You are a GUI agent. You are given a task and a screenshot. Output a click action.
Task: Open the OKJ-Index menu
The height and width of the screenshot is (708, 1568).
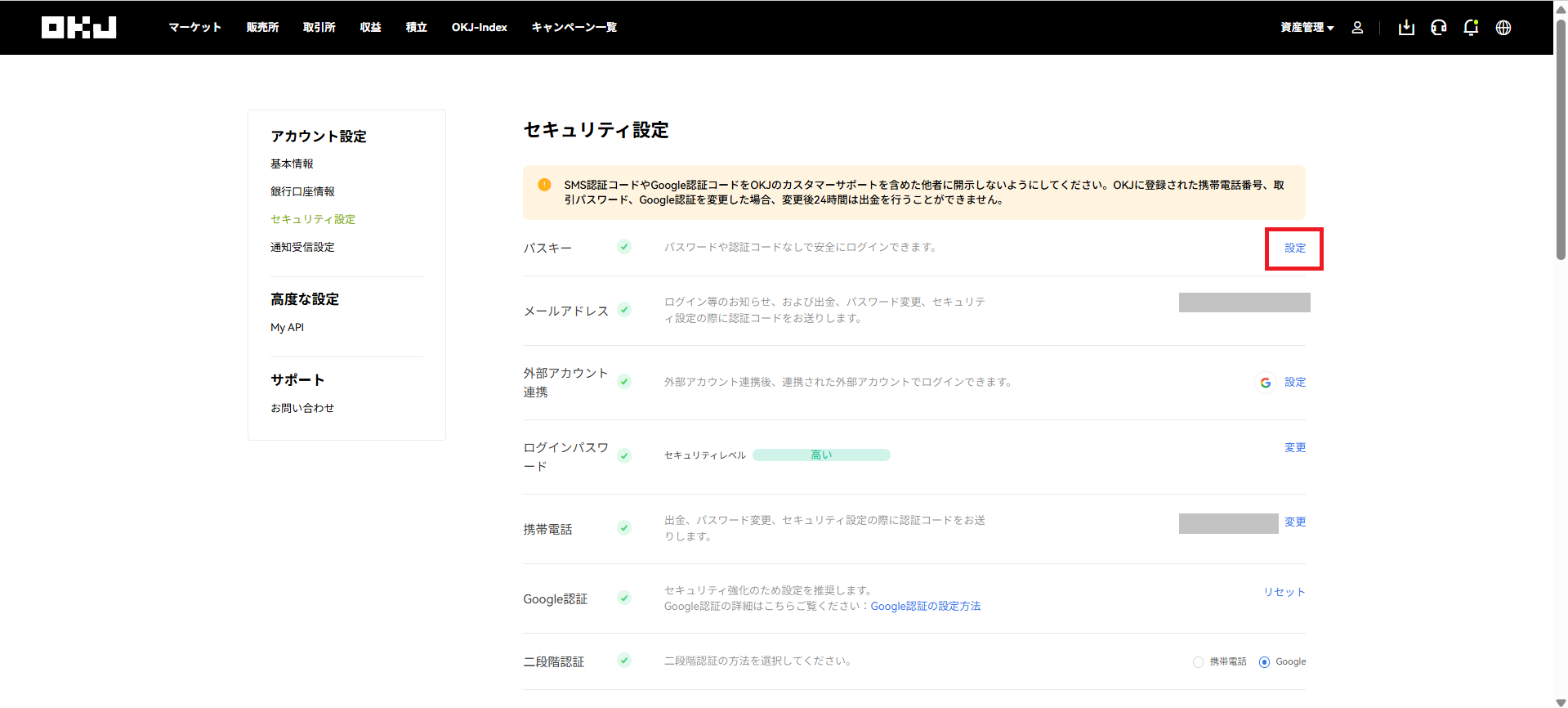pos(479,28)
